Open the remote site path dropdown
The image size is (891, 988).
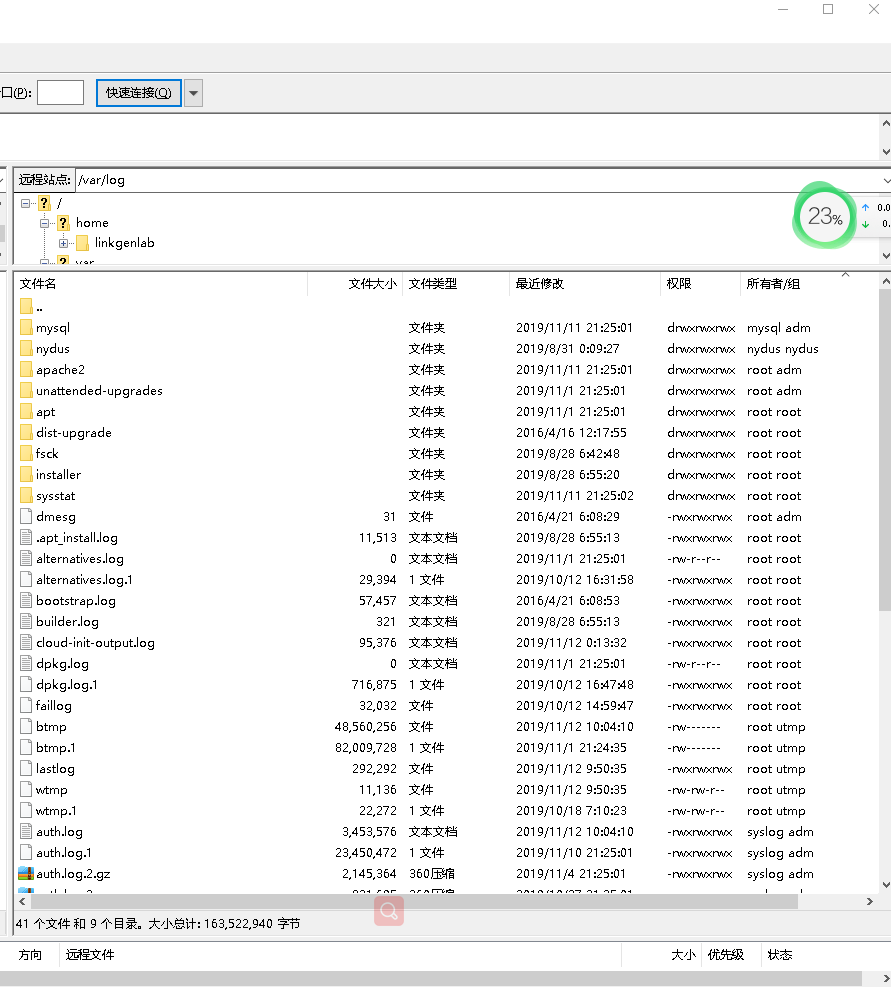pyautogui.click(x=885, y=180)
